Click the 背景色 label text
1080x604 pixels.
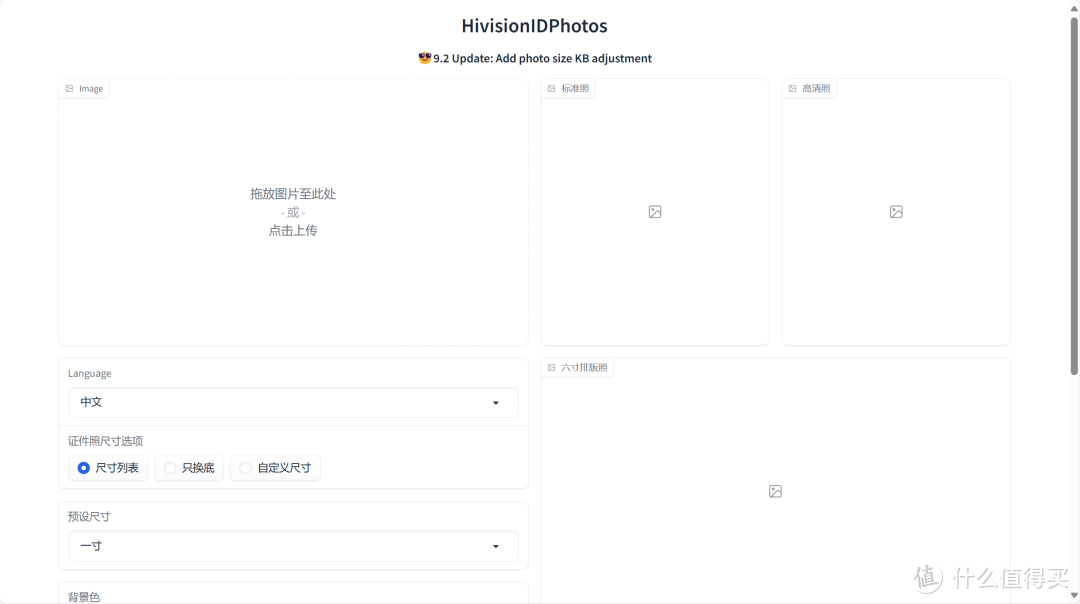click(x=84, y=597)
